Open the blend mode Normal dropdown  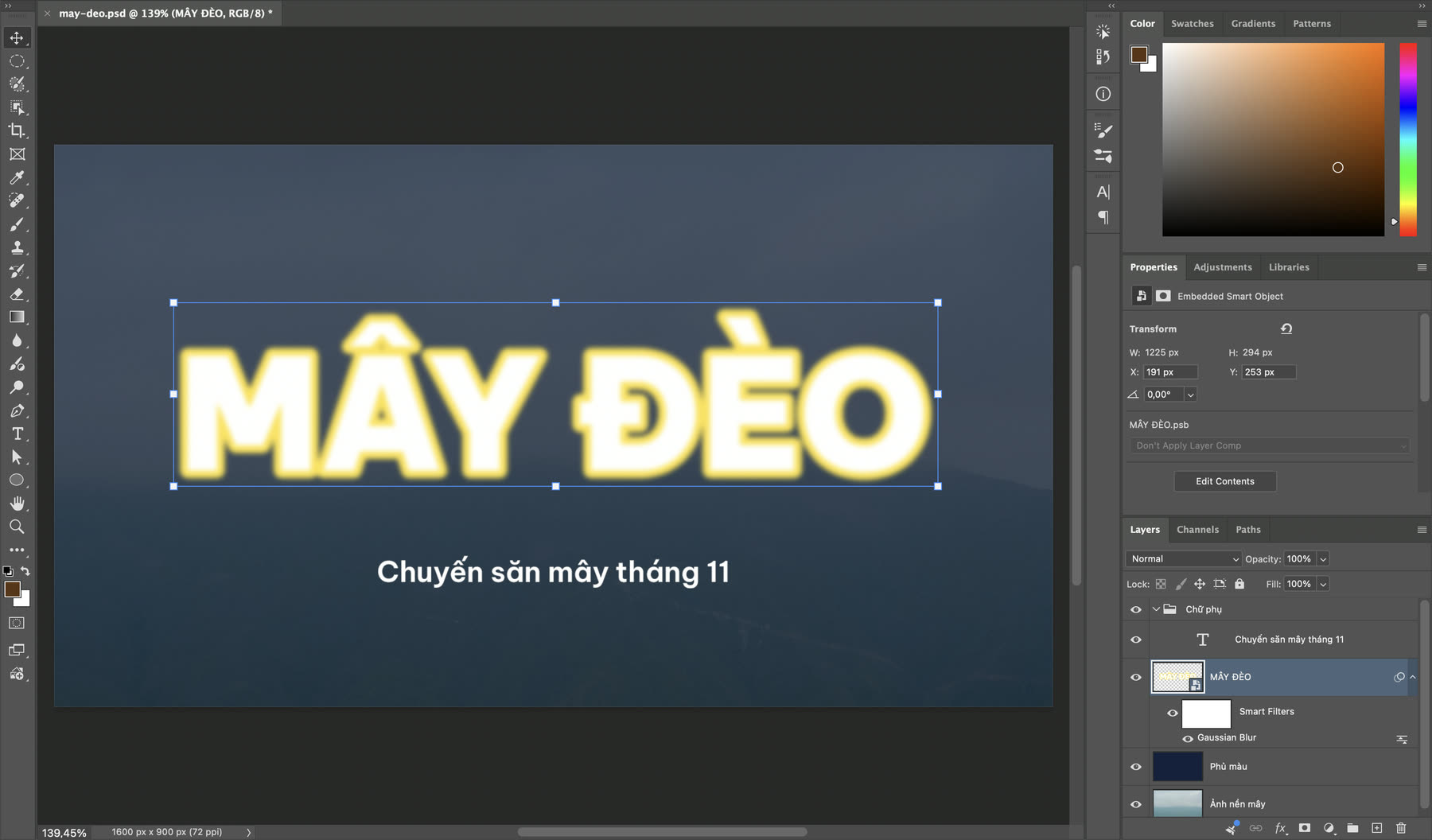[1184, 559]
